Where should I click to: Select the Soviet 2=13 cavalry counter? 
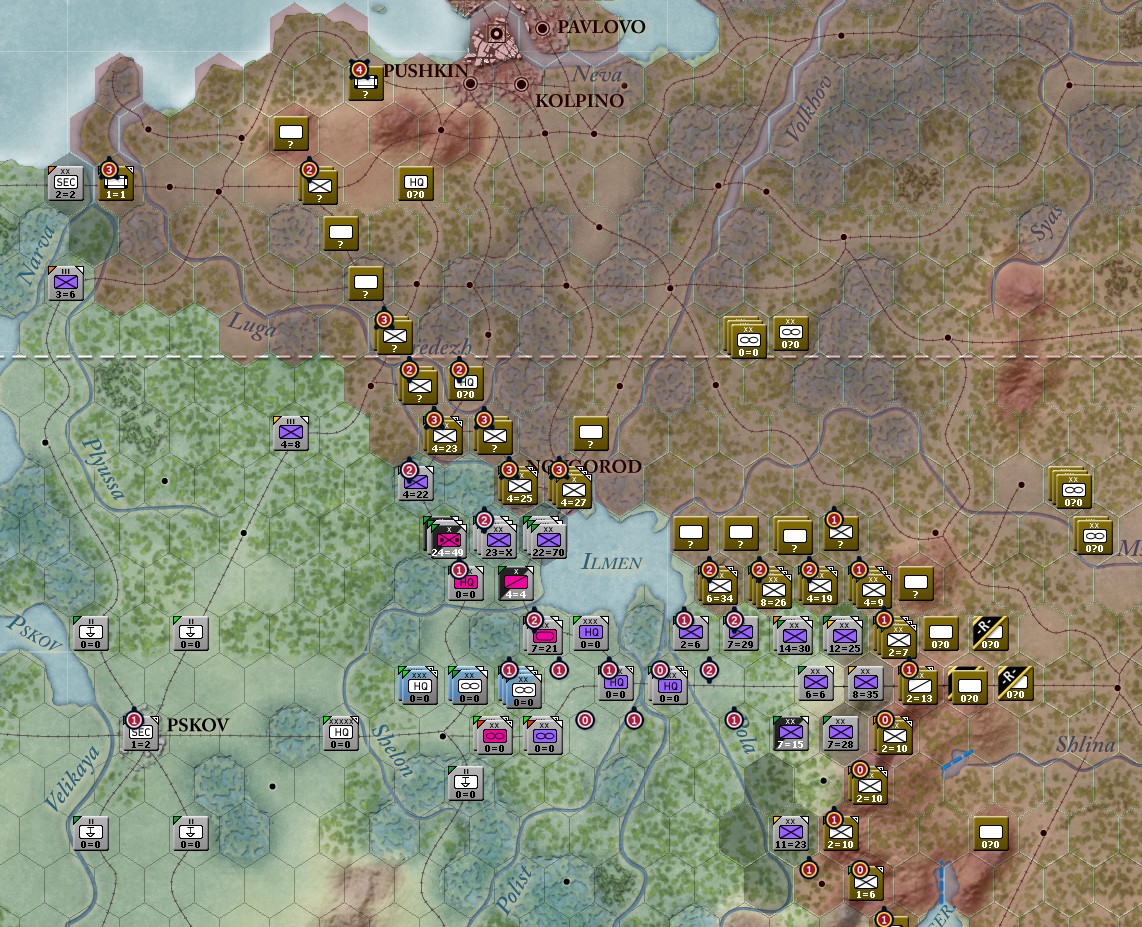coord(919,685)
